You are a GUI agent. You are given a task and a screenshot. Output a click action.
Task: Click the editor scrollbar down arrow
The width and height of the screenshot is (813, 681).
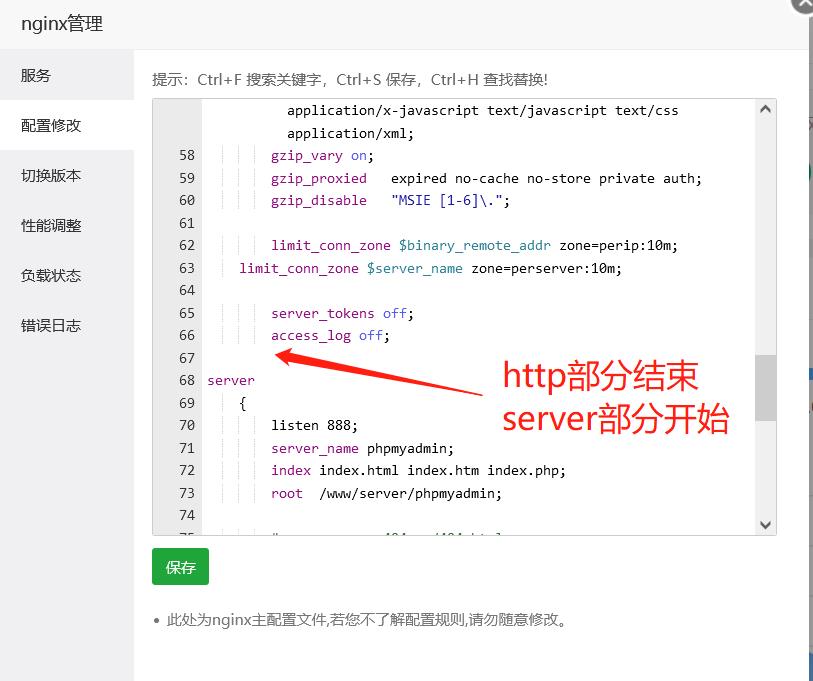(x=765, y=524)
